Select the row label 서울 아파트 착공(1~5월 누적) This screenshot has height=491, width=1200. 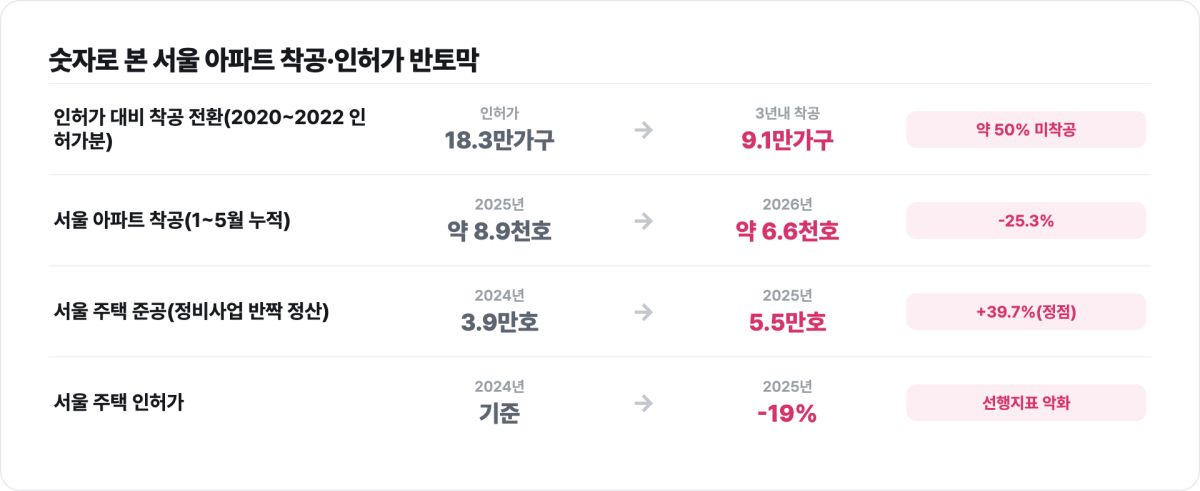point(172,221)
